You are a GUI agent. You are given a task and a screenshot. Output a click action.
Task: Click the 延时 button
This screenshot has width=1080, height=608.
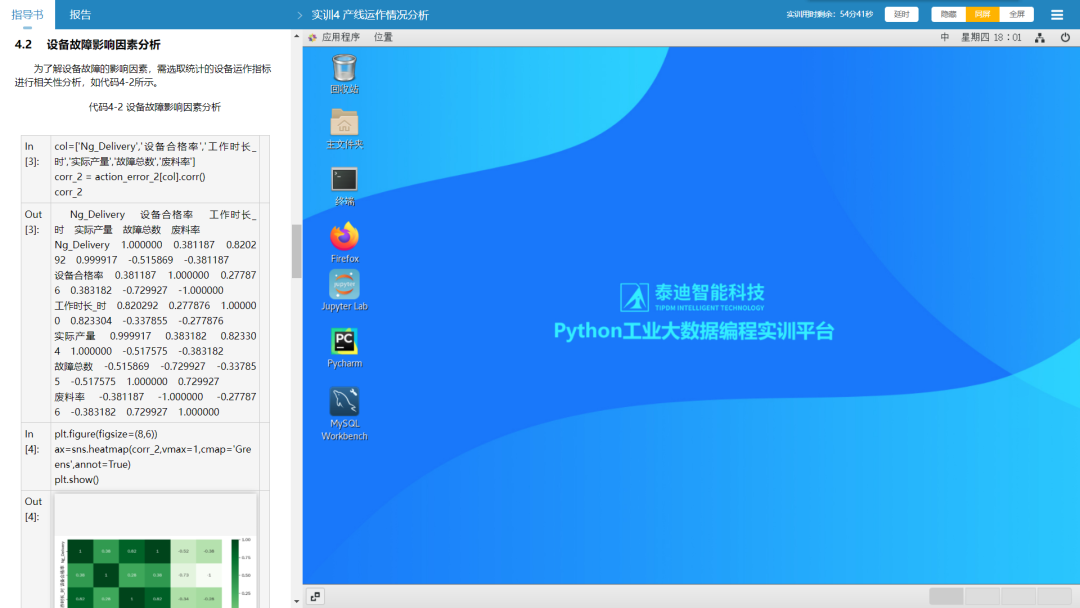click(x=901, y=14)
